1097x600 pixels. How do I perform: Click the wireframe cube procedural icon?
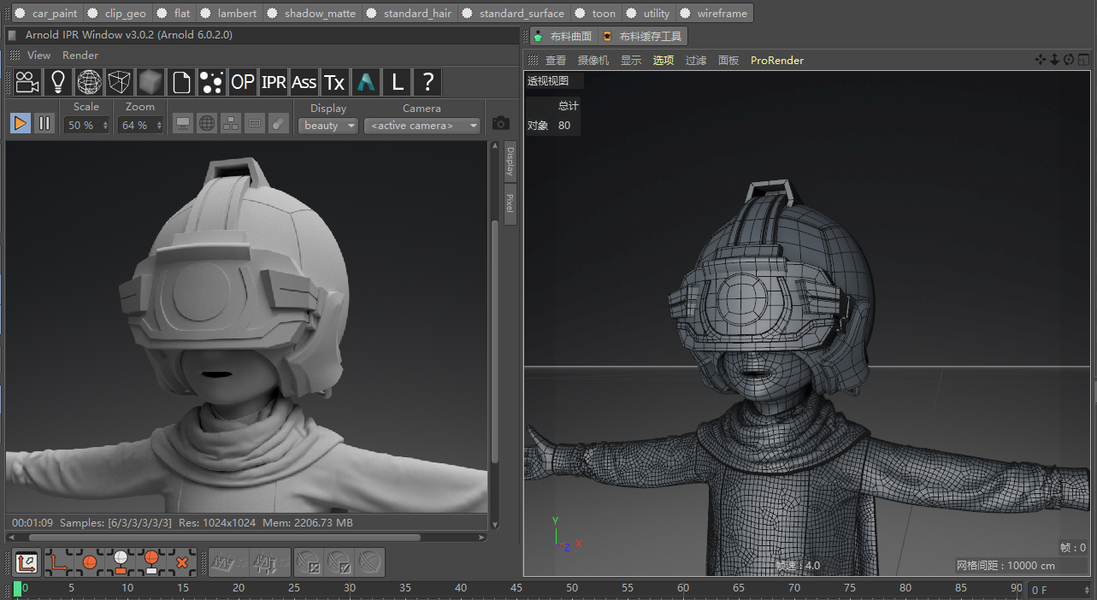coord(120,83)
